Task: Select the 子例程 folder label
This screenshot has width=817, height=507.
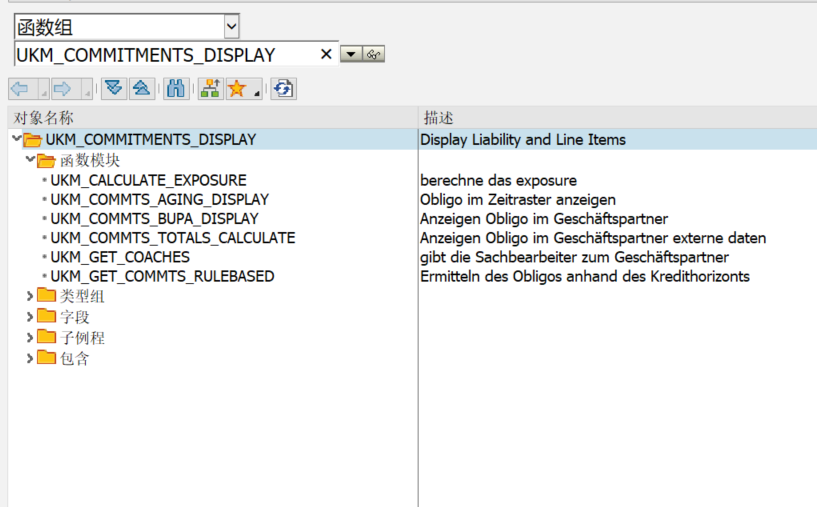Action: coord(82,338)
